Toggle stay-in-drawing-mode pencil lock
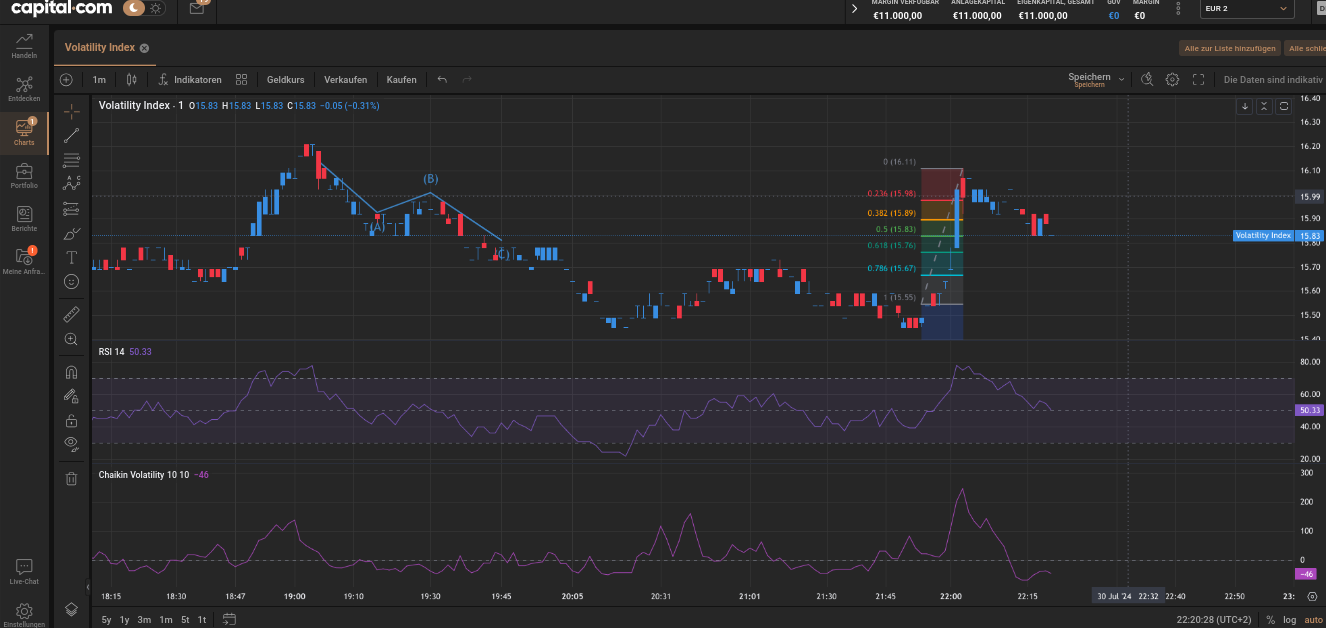Screen dimensions: 1326x628 coord(71,396)
